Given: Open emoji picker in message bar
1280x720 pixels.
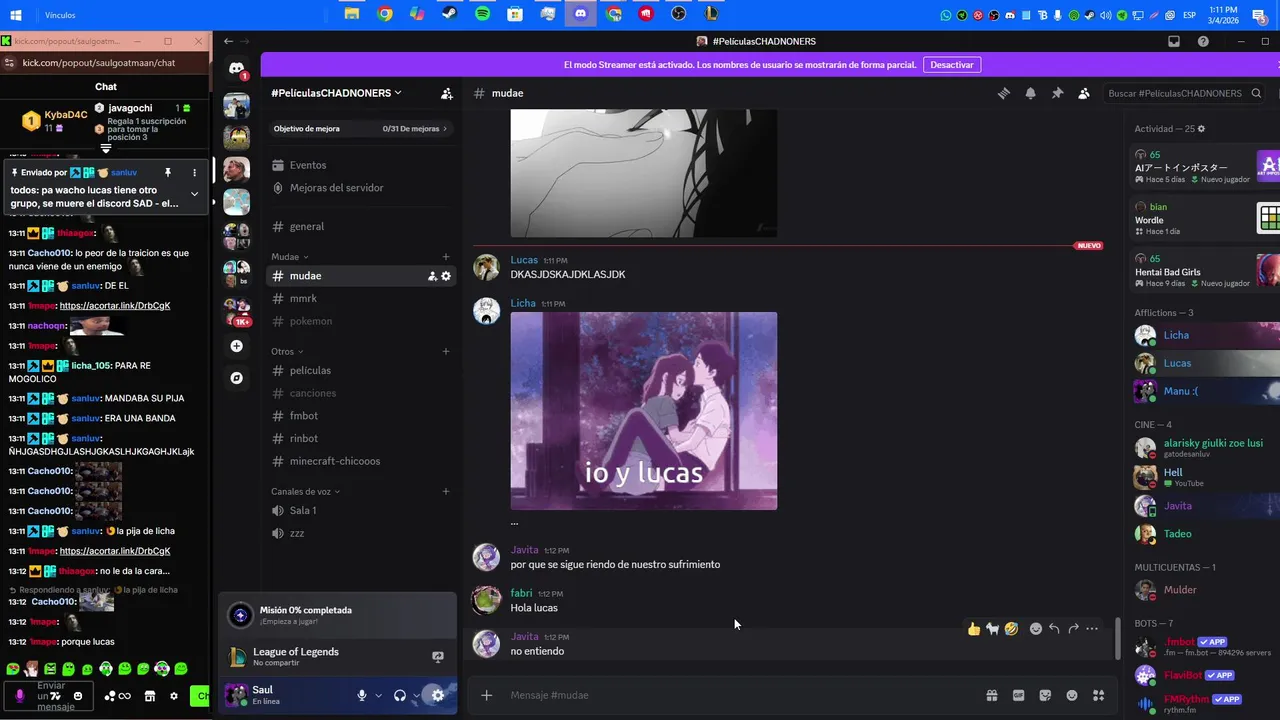Looking at the screenshot, I should point(1072,695).
